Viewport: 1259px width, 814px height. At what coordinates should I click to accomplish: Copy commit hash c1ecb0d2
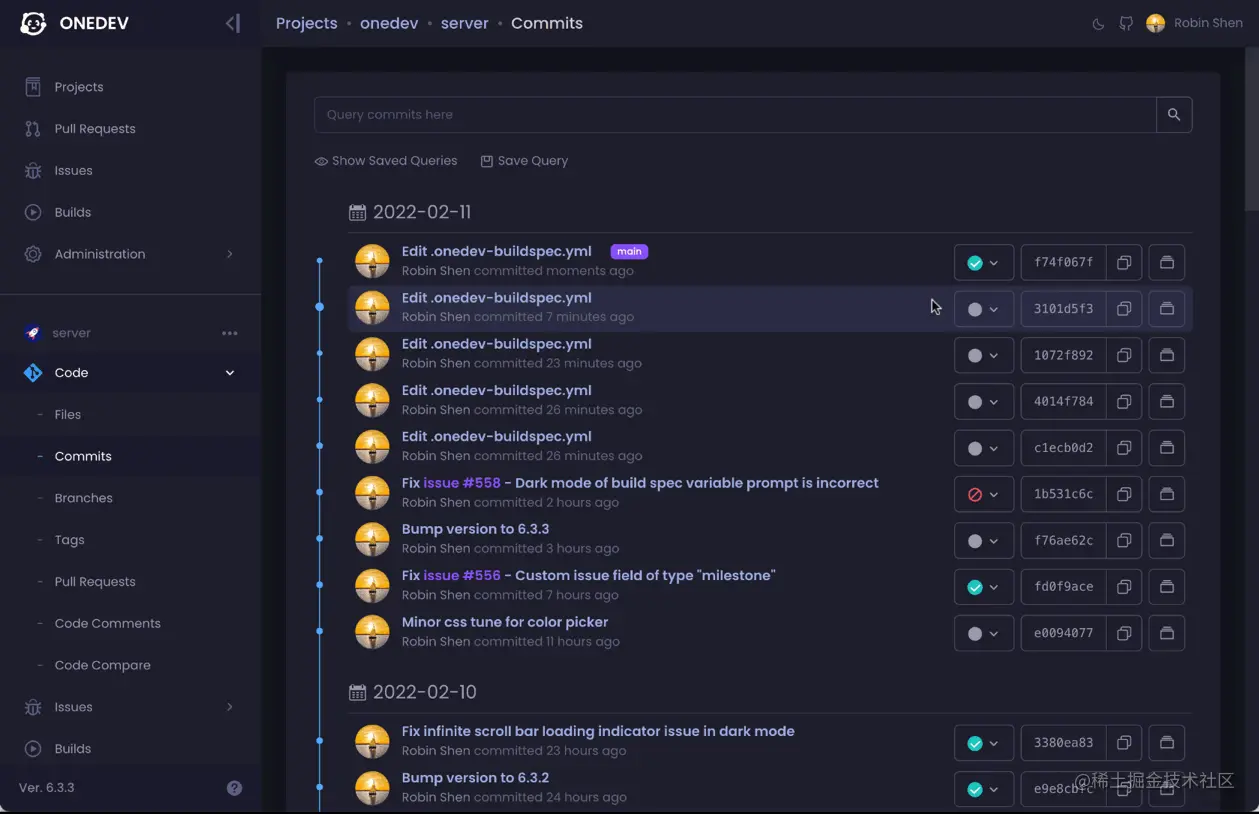(1124, 448)
